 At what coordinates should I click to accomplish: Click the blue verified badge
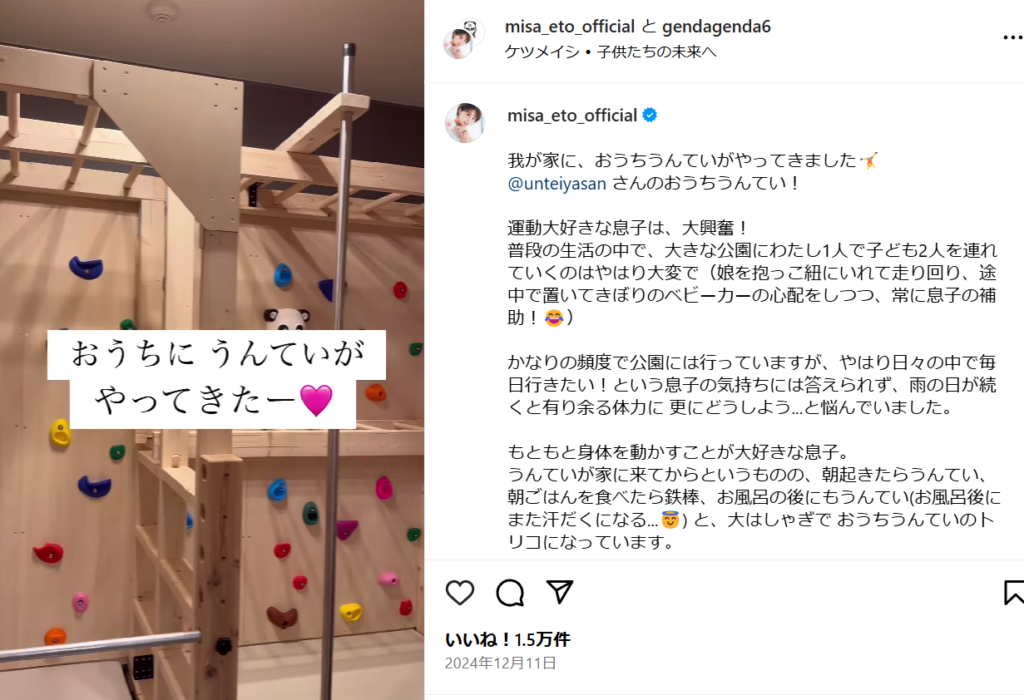[650, 116]
